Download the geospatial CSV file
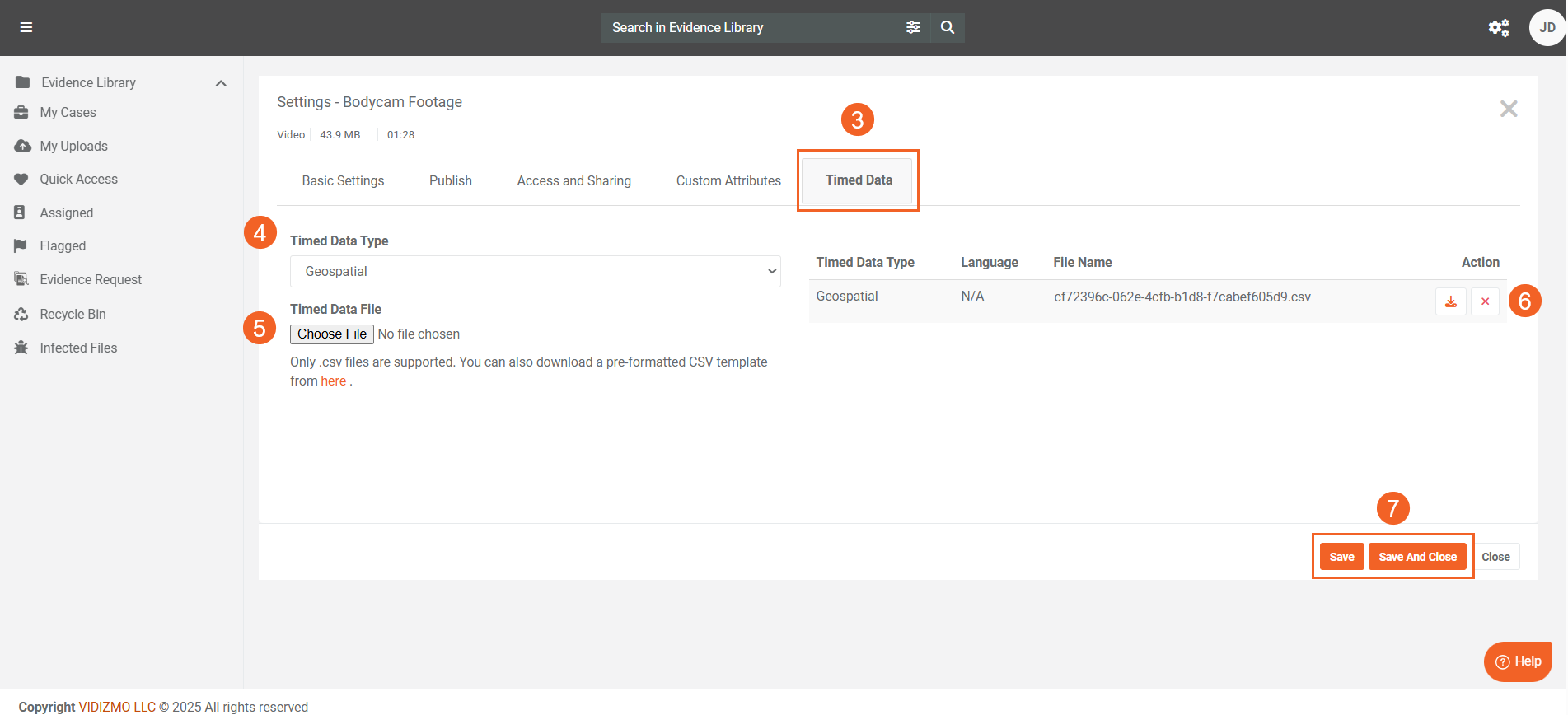1568x715 pixels. pyautogui.click(x=1450, y=301)
